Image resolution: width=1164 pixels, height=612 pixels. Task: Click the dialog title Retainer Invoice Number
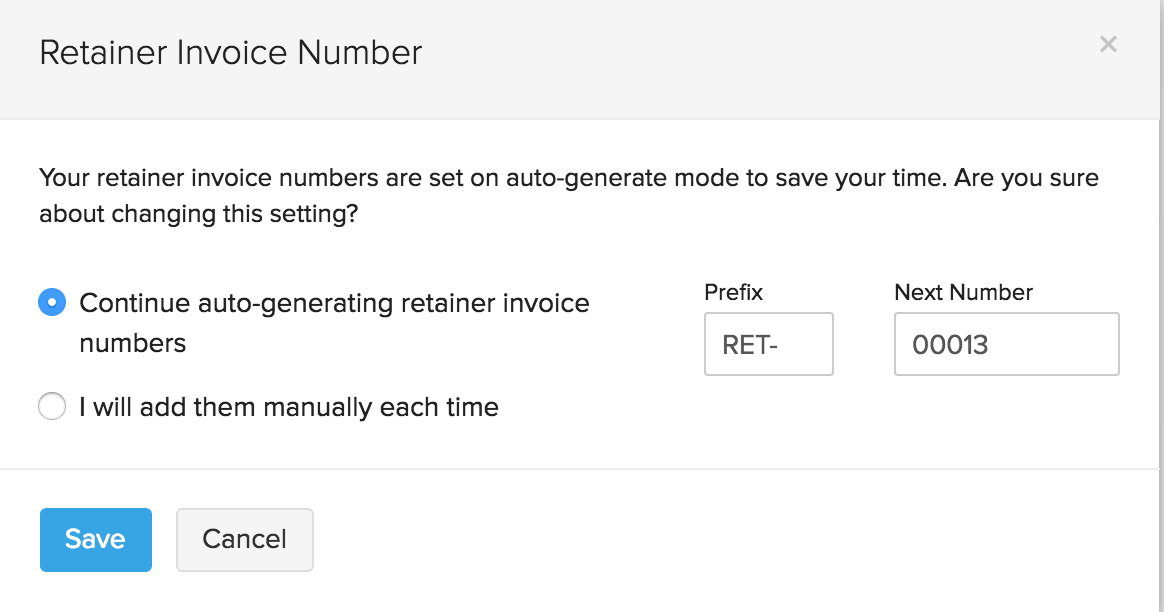[x=229, y=52]
